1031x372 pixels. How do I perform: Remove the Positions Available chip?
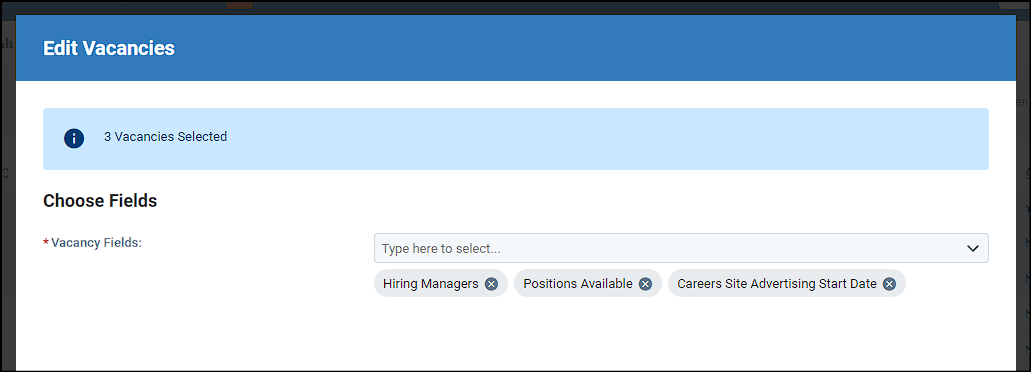coord(645,284)
